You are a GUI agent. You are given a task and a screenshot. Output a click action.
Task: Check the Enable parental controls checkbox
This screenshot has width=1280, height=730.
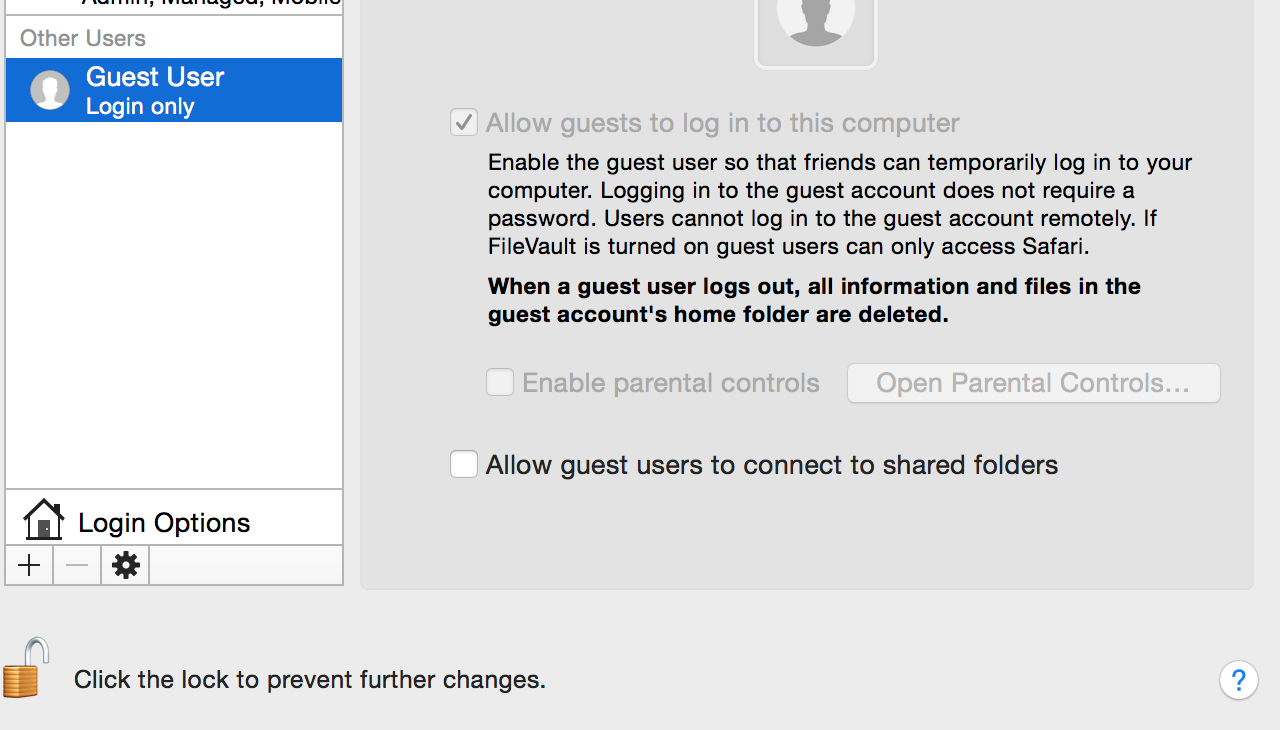(x=500, y=383)
